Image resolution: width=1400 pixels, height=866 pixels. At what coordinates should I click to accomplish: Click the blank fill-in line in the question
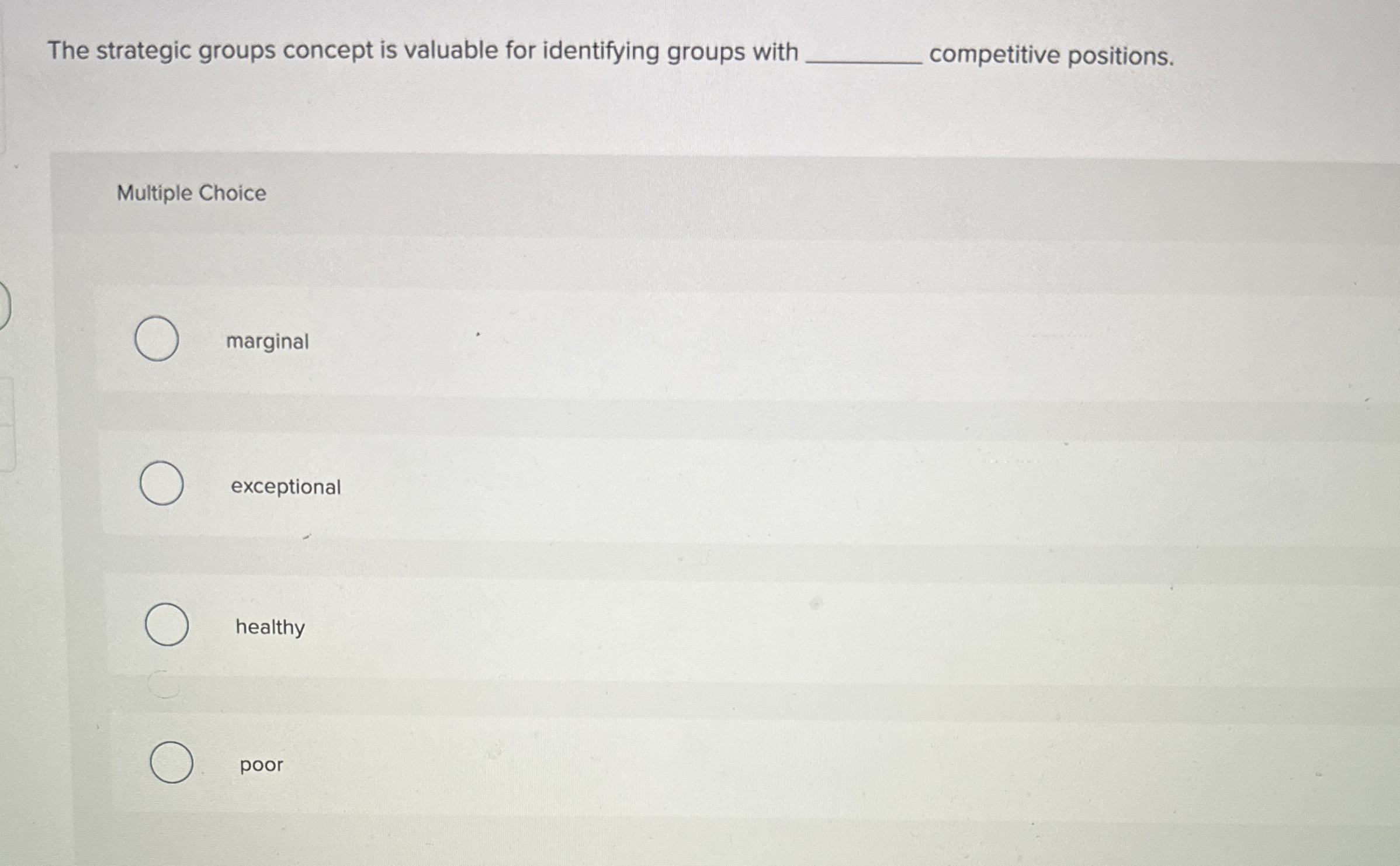(x=863, y=61)
